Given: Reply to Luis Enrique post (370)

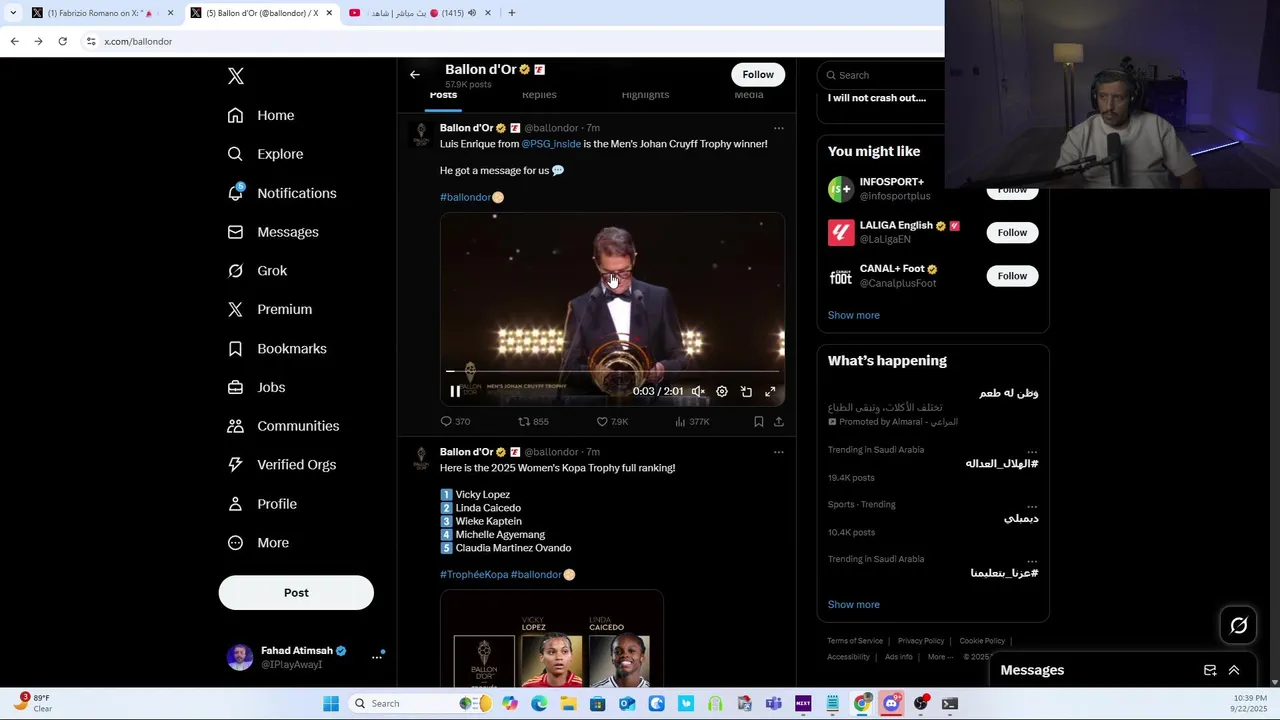Looking at the screenshot, I should (x=455, y=422).
